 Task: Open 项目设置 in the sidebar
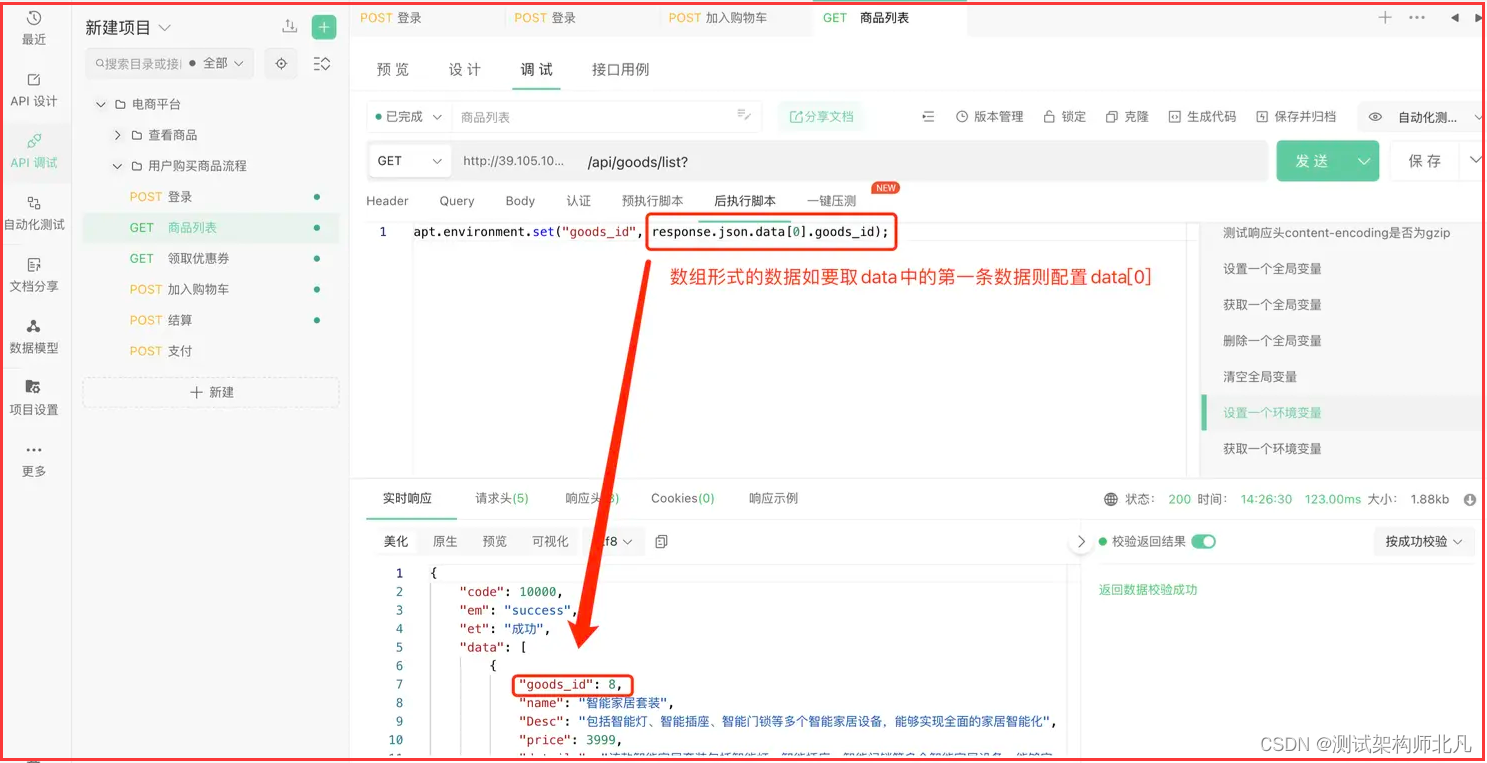(34, 398)
